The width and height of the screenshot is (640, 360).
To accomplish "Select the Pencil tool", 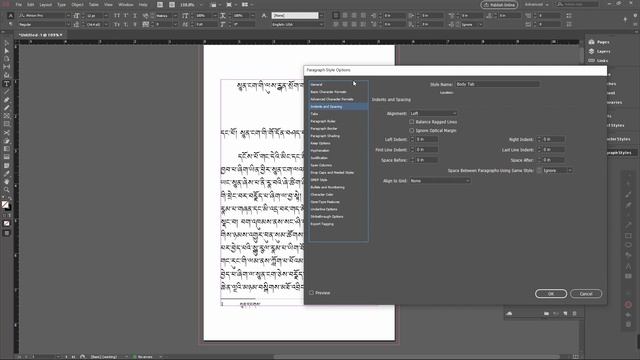I will pyautogui.click(x=7, y=108).
